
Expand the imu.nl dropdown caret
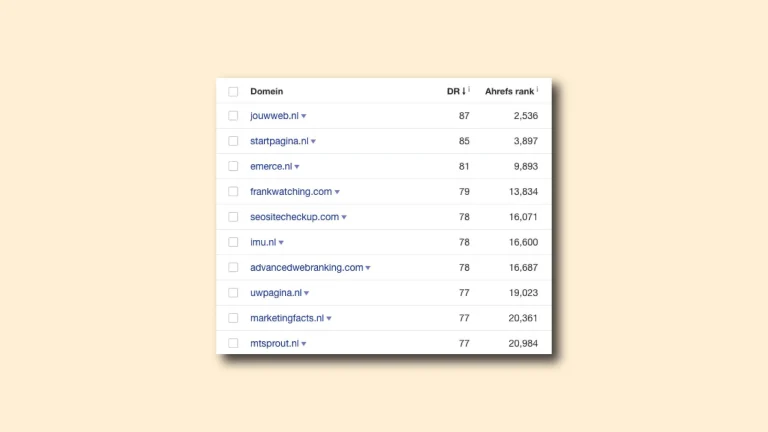281,243
